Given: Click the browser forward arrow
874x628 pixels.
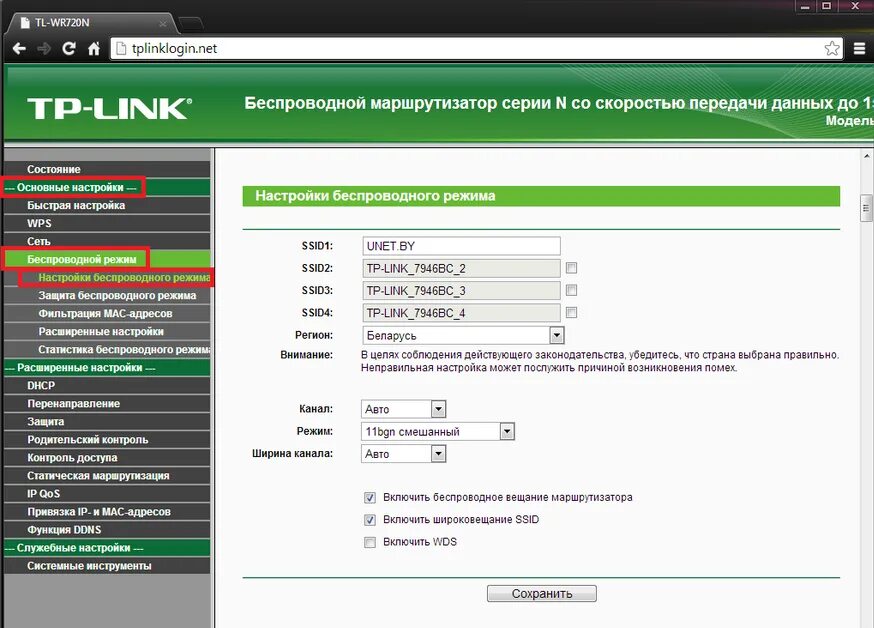Looking at the screenshot, I should click(x=43, y=48).
